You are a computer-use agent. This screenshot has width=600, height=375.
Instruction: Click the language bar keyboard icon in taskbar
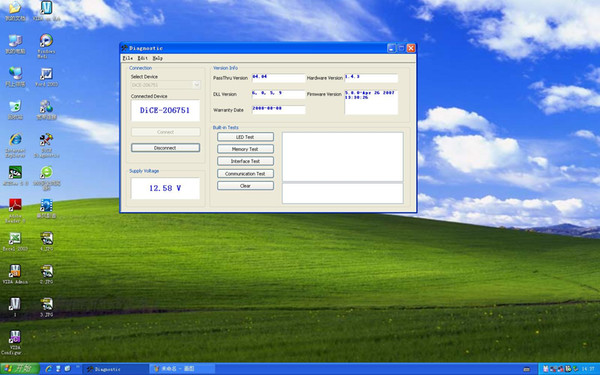[x=527, y=369]
